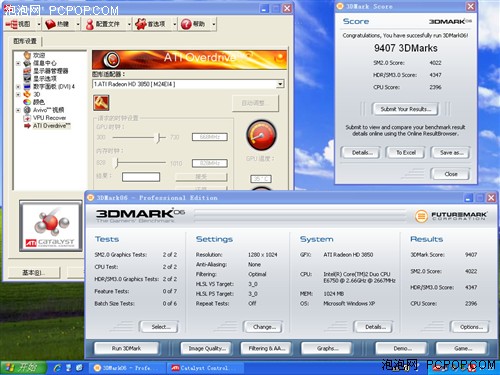Switch to Catalyst Control taskbar button
500x375 pixels.
click(204, 368)
